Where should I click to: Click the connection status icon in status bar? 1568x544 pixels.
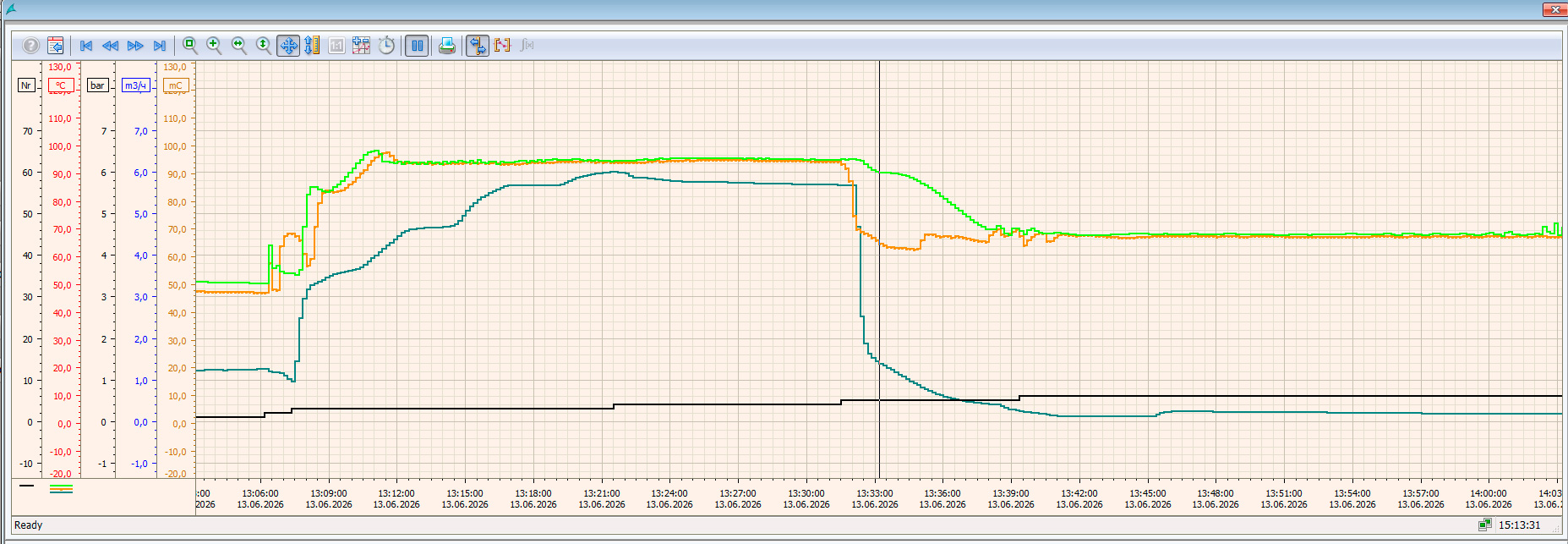(x=1484, y=525)
